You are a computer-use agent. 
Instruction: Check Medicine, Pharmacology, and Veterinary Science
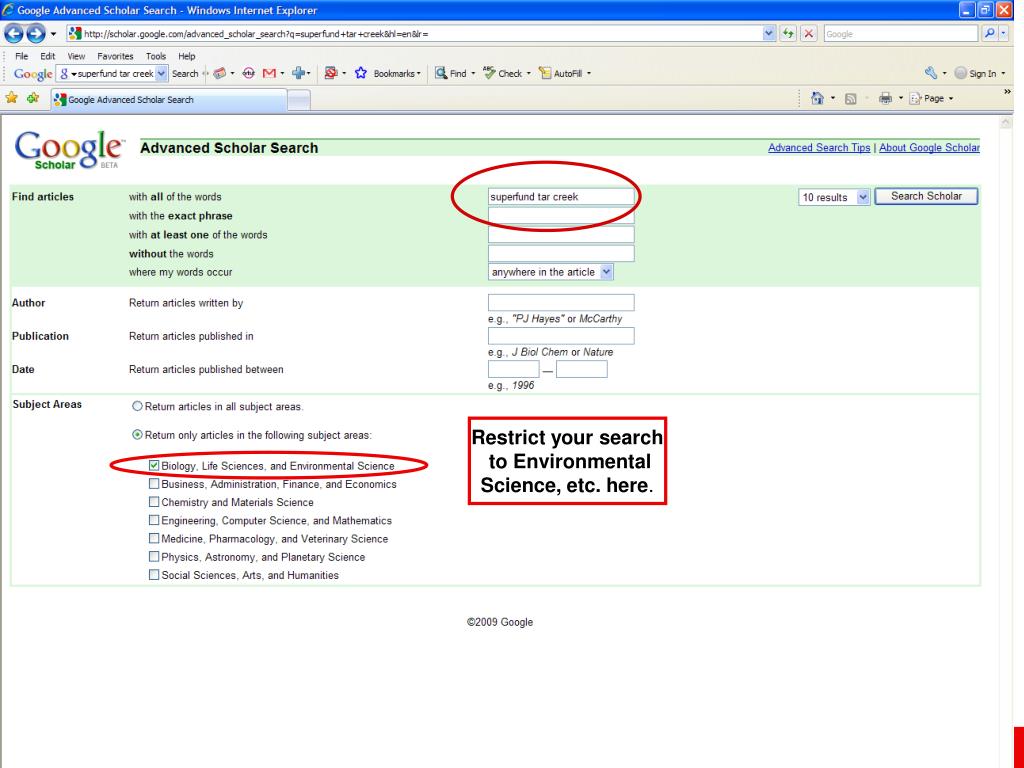[154, 539]
